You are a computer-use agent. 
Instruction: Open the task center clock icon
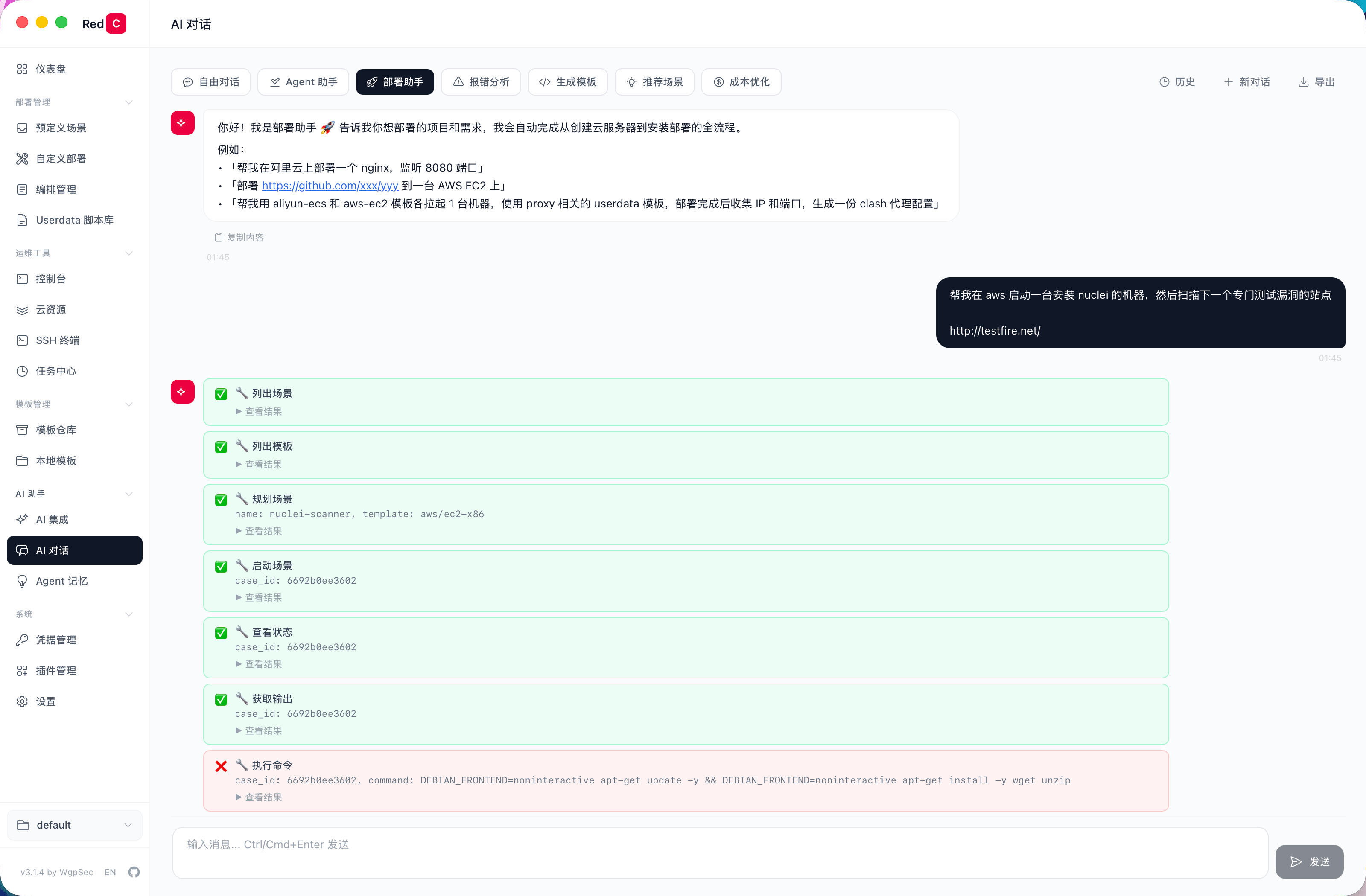(22, 371)
